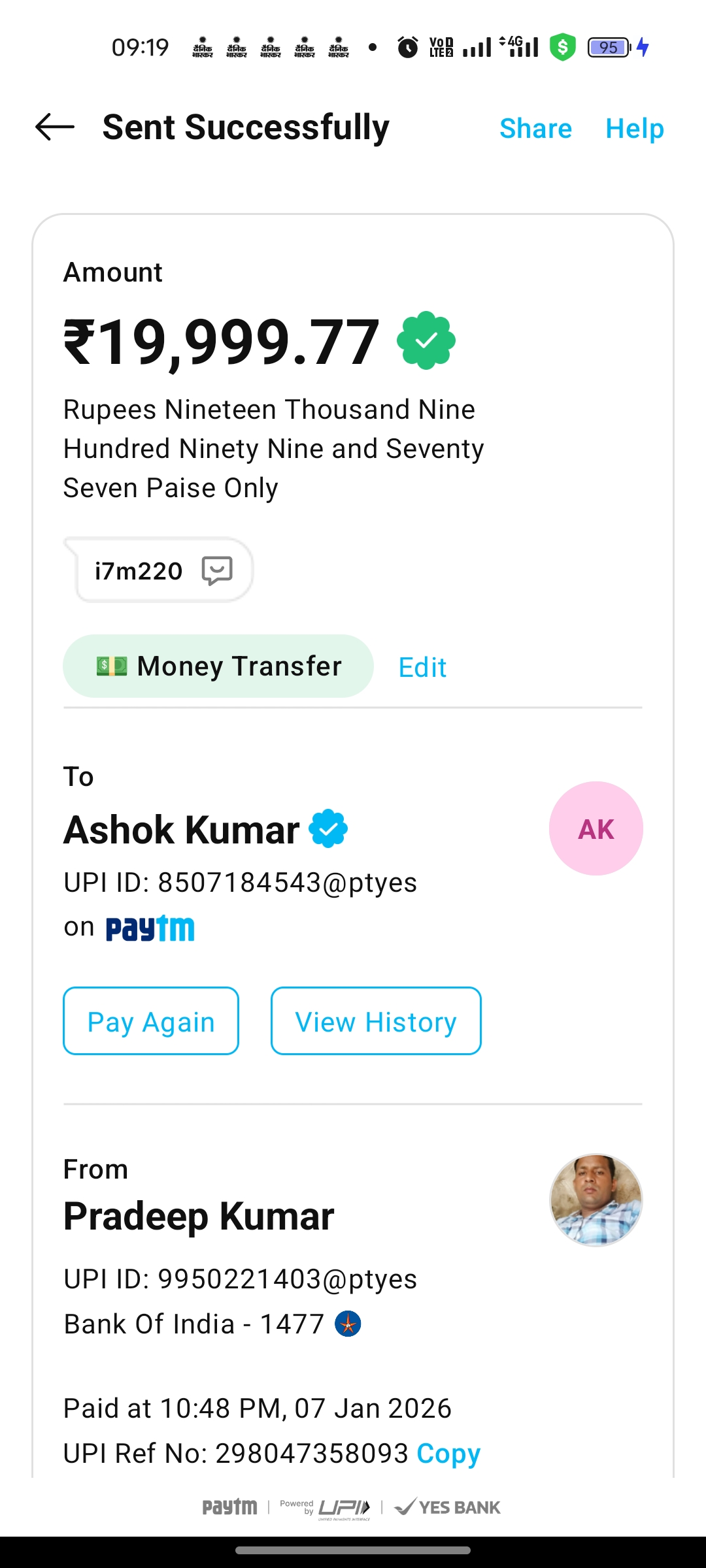Tap the green shield dollar status icon
The width and height of the screenshot is (706, 1568).
(x=562, y=47)
